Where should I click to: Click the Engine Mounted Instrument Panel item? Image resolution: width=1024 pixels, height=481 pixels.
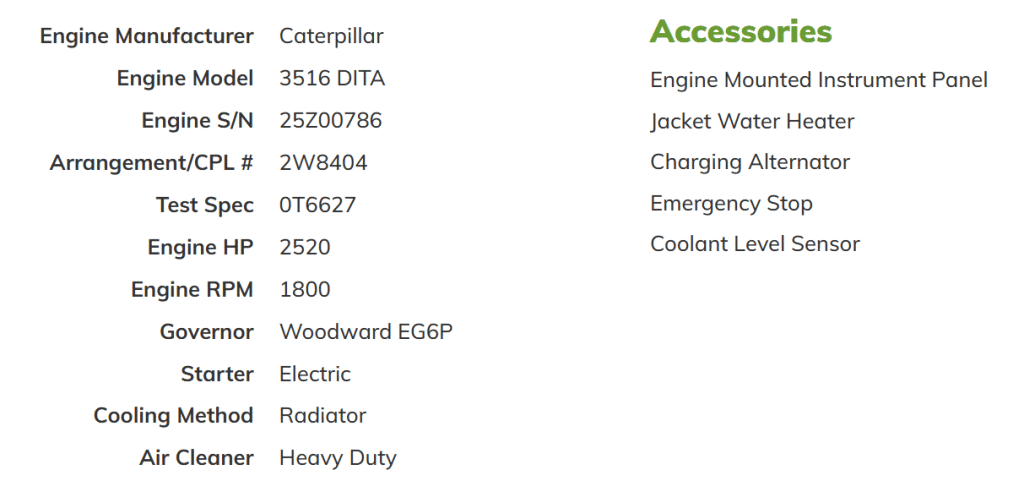tap(818, 80)
